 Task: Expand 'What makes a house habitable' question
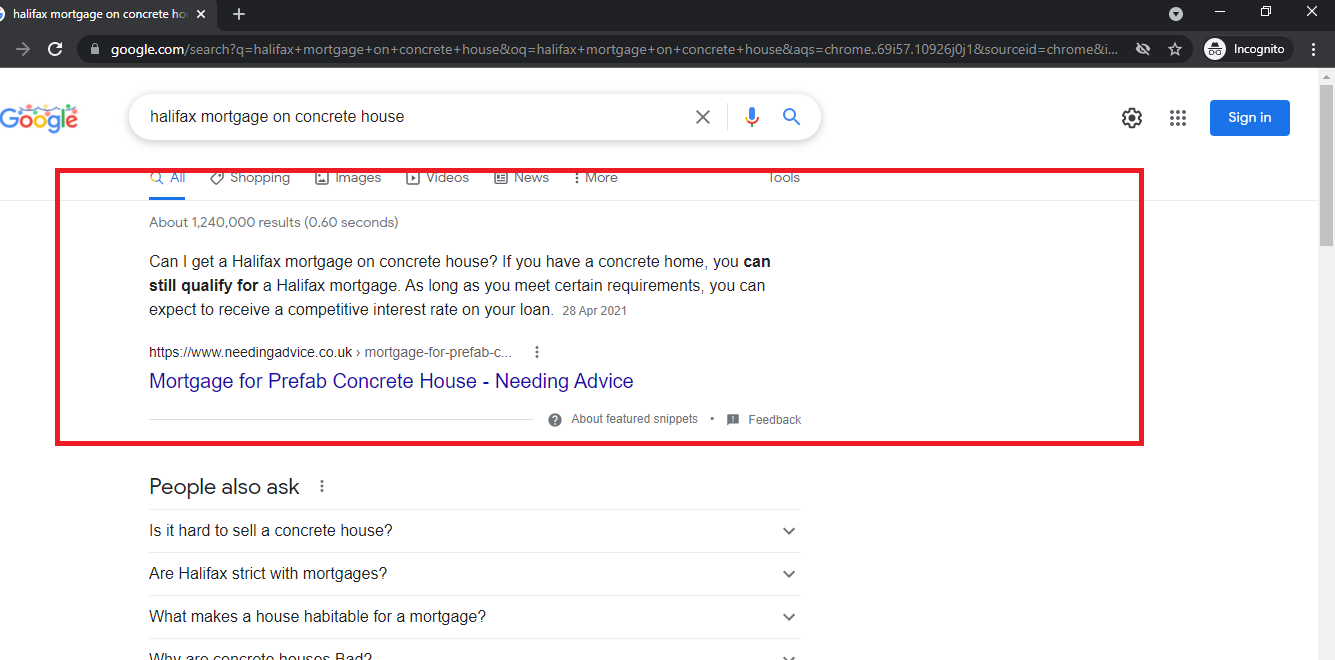point(789,617)
